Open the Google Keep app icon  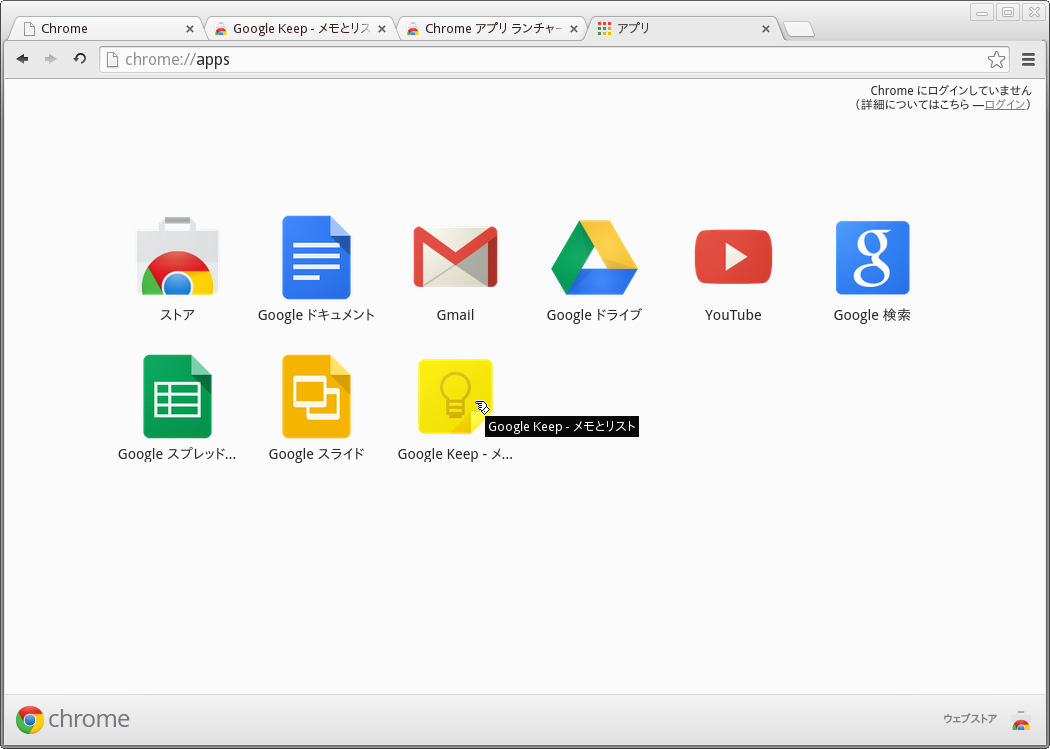pos(455,396)
